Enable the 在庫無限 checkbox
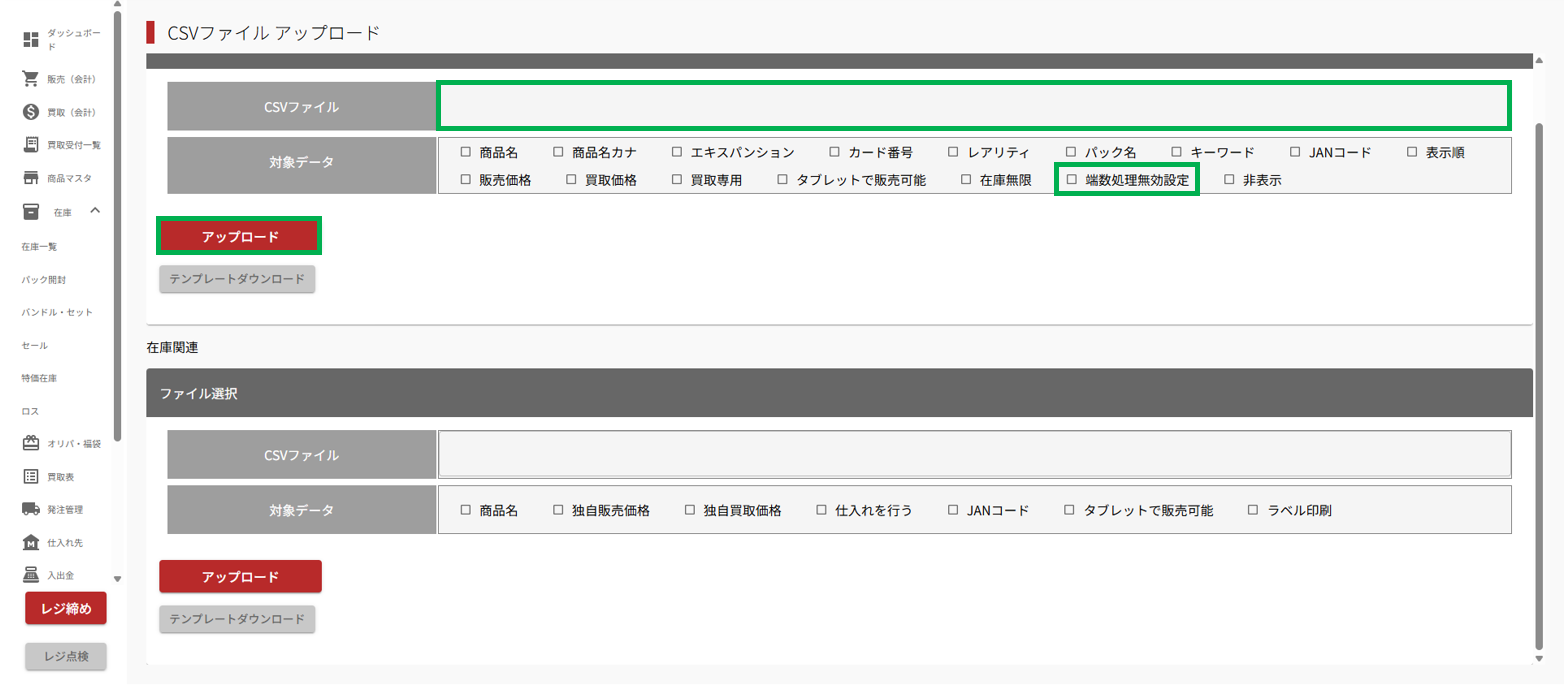This screenshot has width=1566, height=687. point(966,181)
